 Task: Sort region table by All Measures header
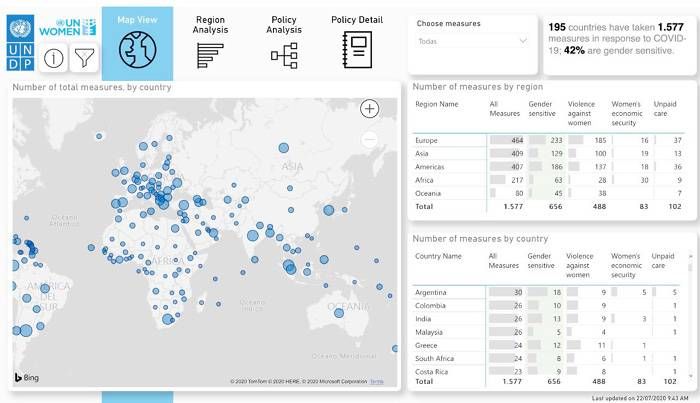[504, 109]
